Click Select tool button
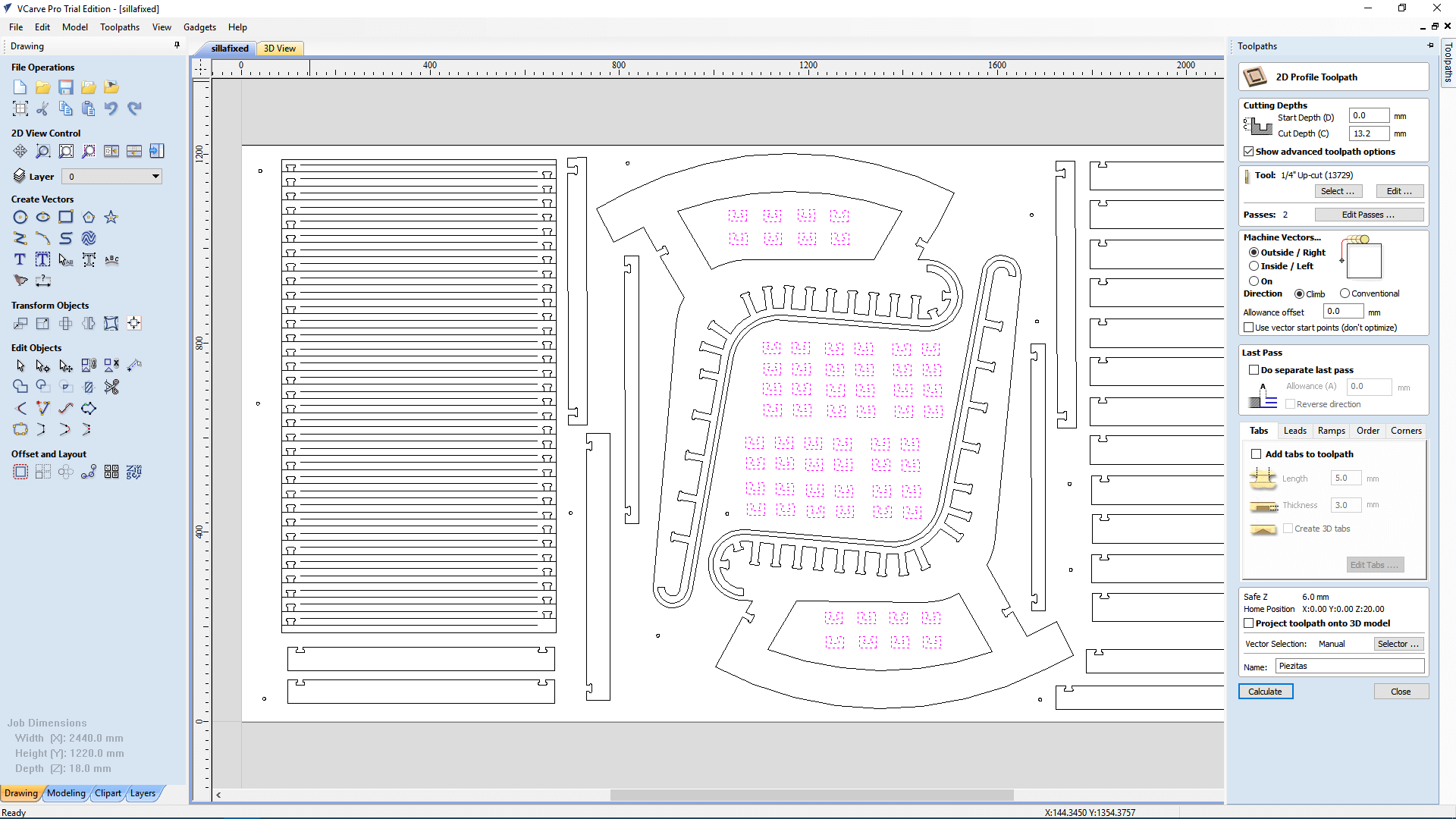 click(1338, 191)
